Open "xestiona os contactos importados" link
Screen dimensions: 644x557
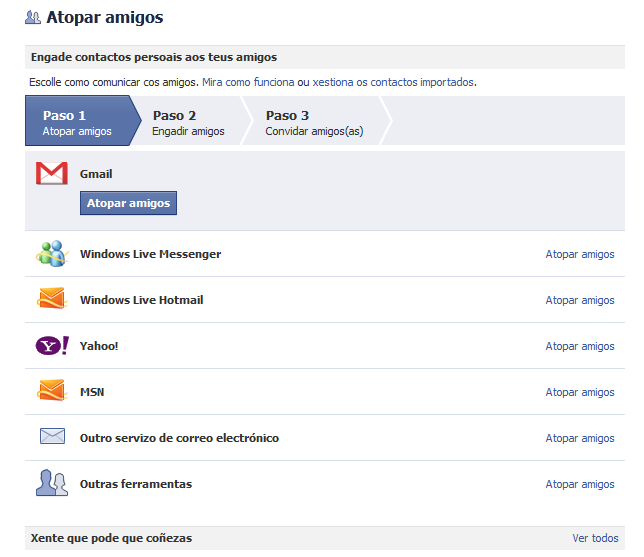(393, 82)
